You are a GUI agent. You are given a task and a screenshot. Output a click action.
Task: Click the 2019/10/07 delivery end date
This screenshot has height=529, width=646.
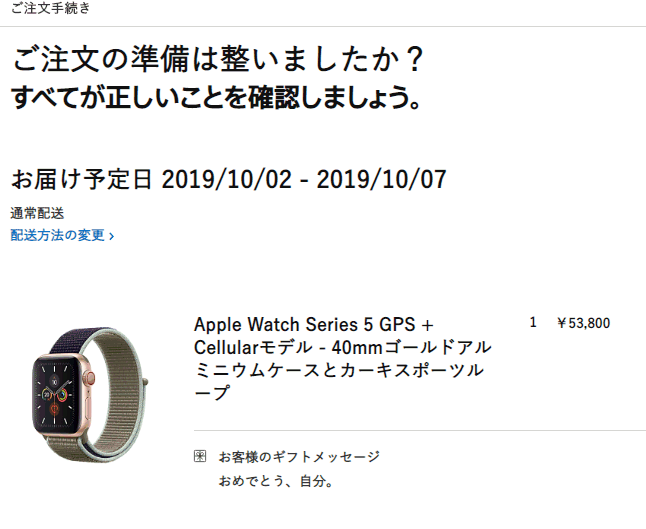tap(382, 180)
